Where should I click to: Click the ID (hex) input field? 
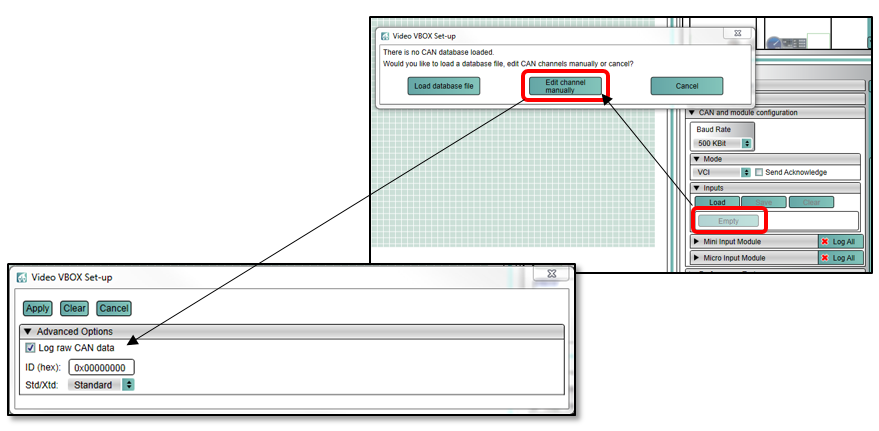101,368
